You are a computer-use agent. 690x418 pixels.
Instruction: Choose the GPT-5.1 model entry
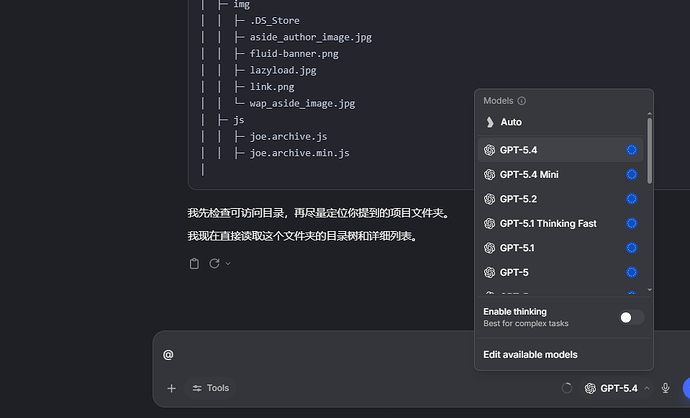click(560, 248)
